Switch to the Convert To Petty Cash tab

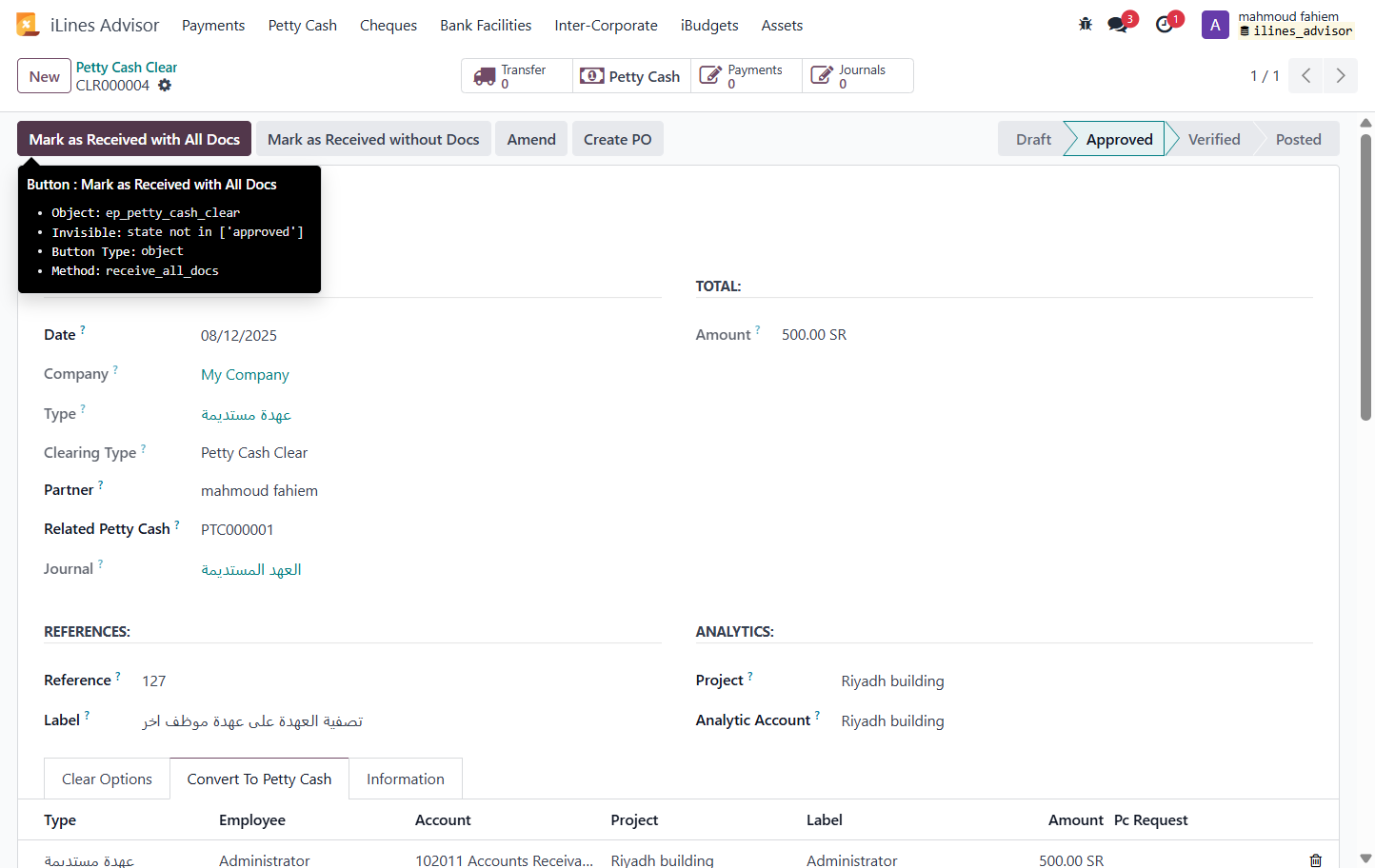(259, 779)
